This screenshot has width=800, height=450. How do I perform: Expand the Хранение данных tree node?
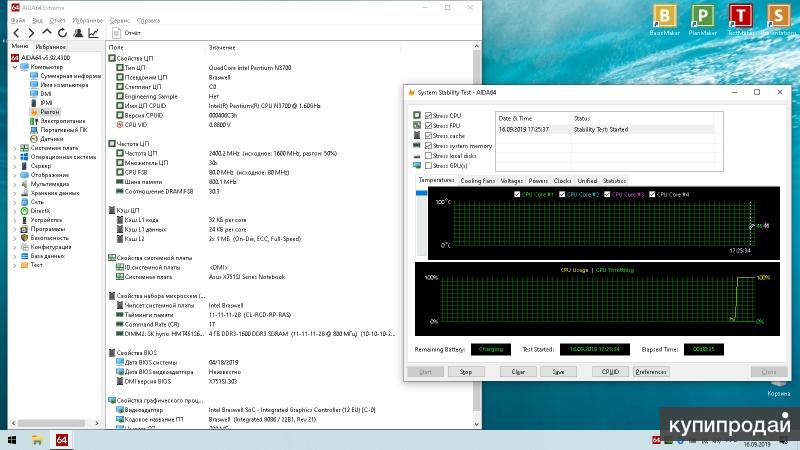15,193
